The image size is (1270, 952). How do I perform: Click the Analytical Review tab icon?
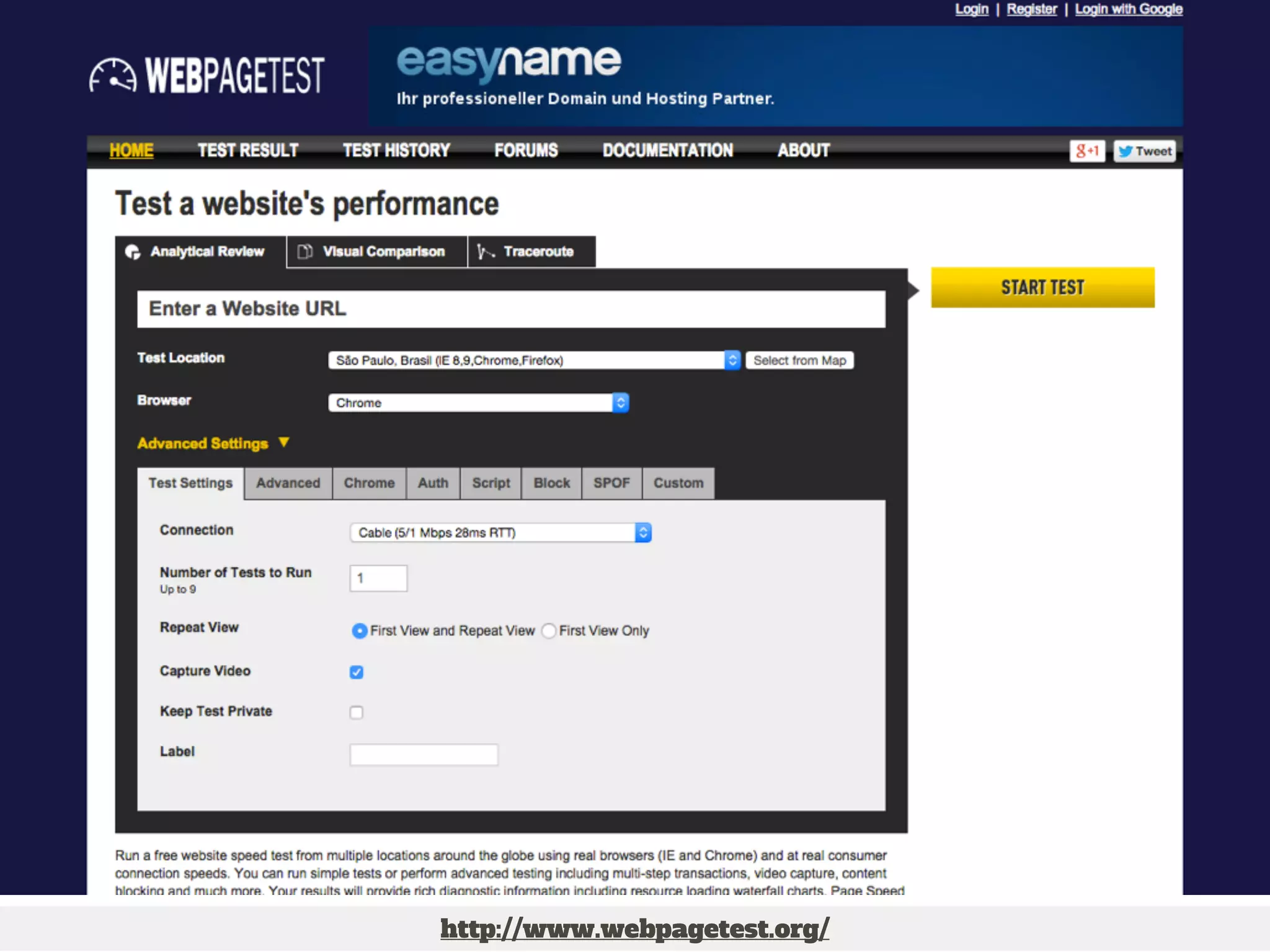pos(133,252)
